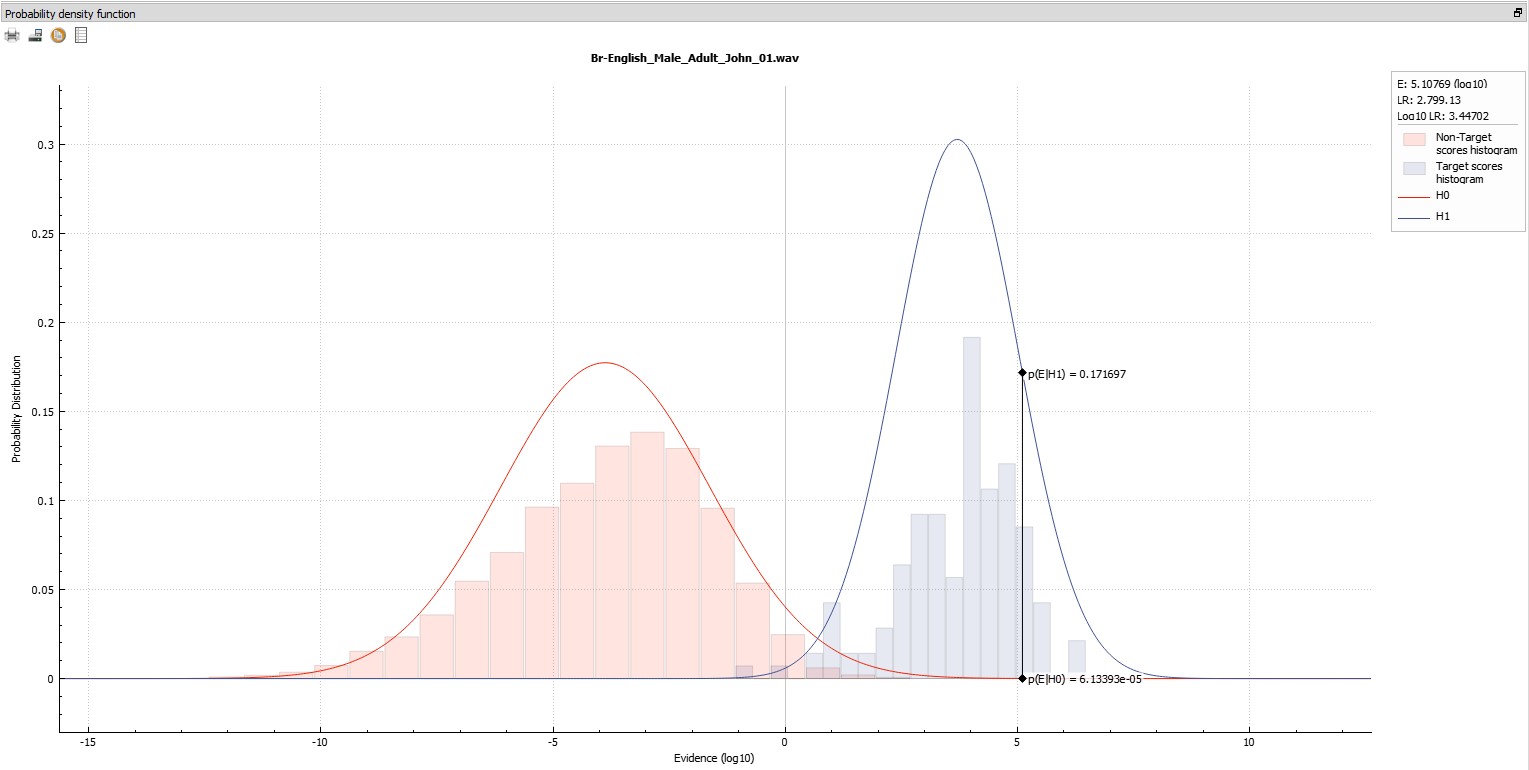Click the p(E|H1) = 0.171697 annotation
The height and width of the screenshot is (770, 1529).
(1078, 374)
